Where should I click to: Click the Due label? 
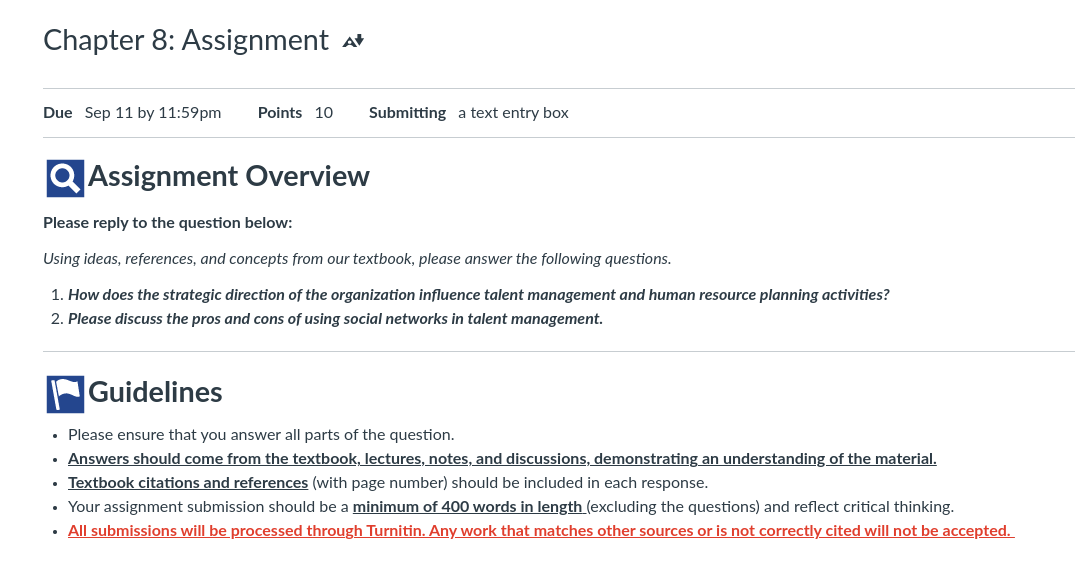click(x=58, y=112)
